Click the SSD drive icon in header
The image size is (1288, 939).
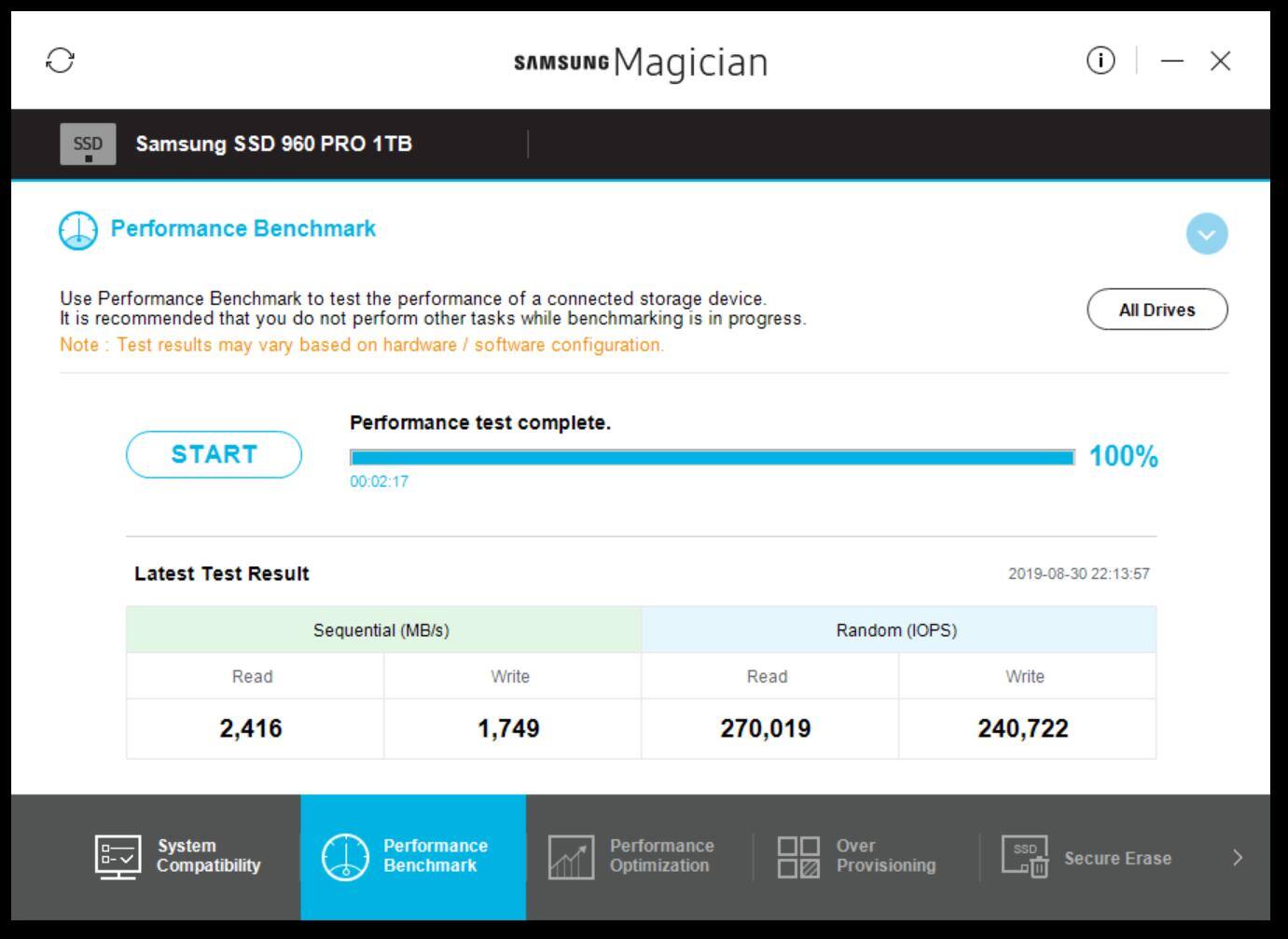pyautogui.click(x=88, y=145)
